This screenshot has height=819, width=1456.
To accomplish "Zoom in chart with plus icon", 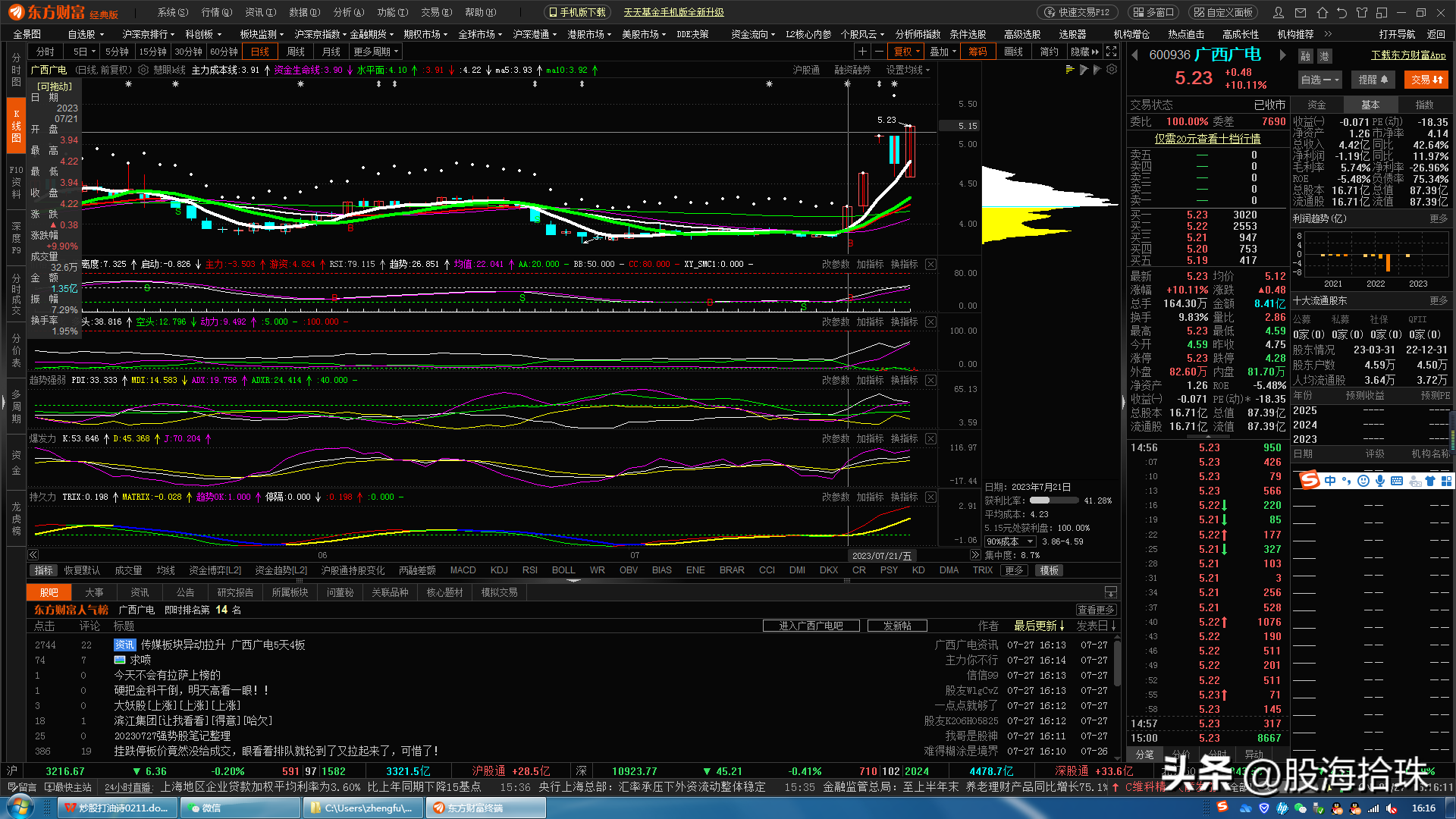I will coord(862,52).
